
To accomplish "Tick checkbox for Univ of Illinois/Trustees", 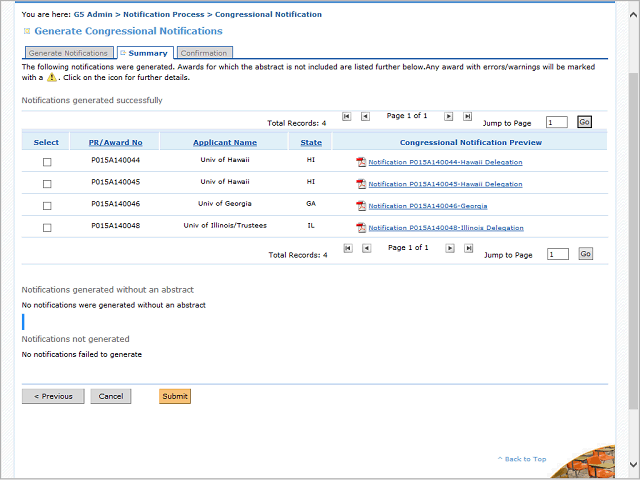I will [47, 228].
